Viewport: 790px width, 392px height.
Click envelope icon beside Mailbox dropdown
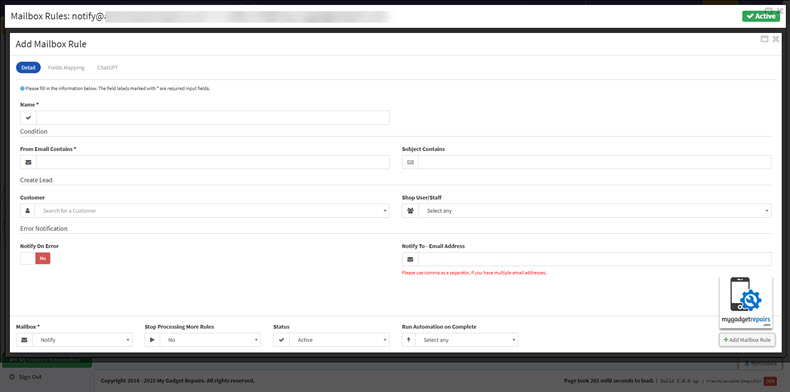point(24,340)
